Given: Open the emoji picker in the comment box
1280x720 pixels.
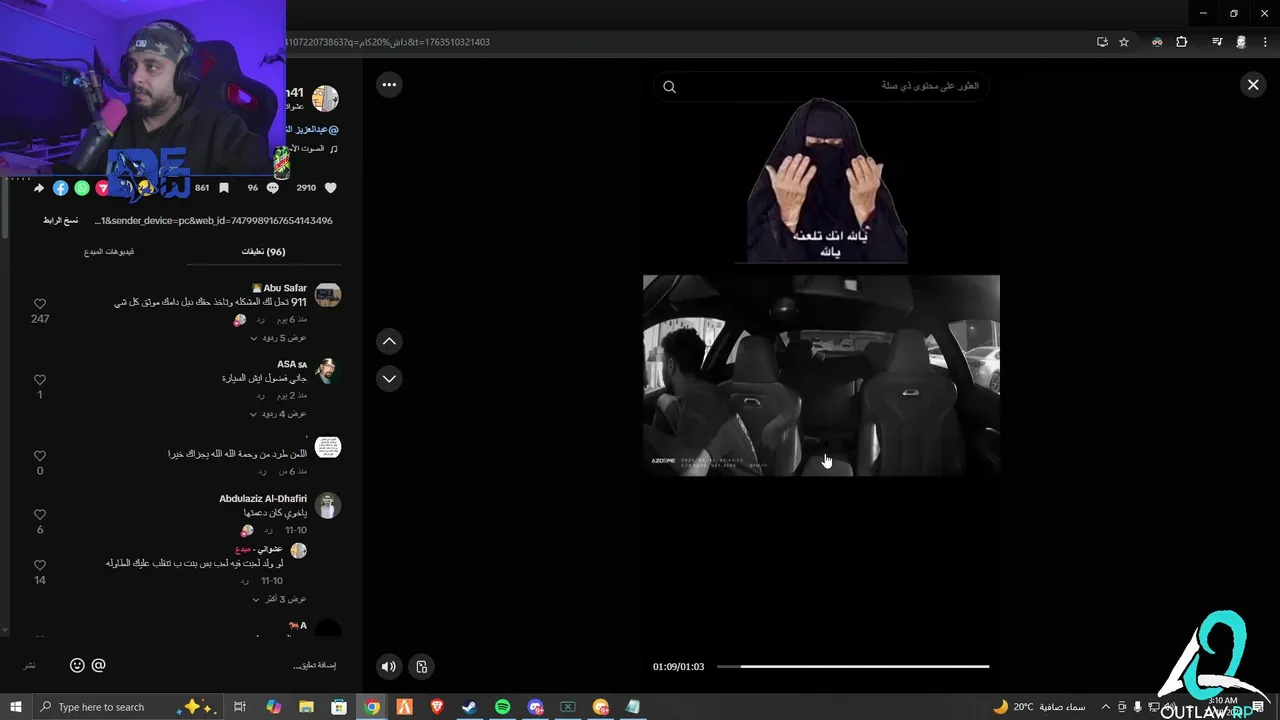Looking at the screenshot, I should pyautogui.click(x=77, y=665).
